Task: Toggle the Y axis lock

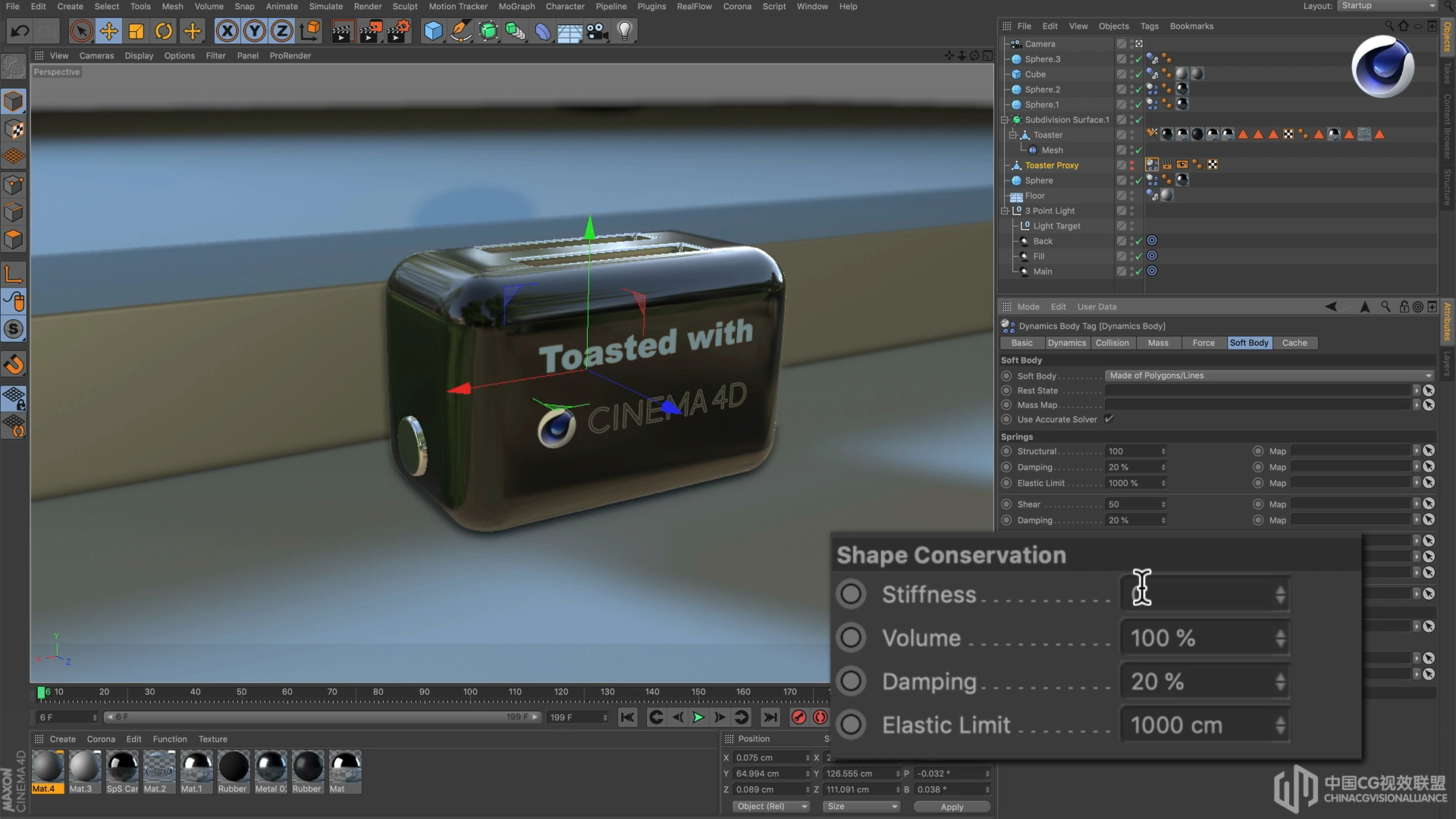Action: click(255, 31)
